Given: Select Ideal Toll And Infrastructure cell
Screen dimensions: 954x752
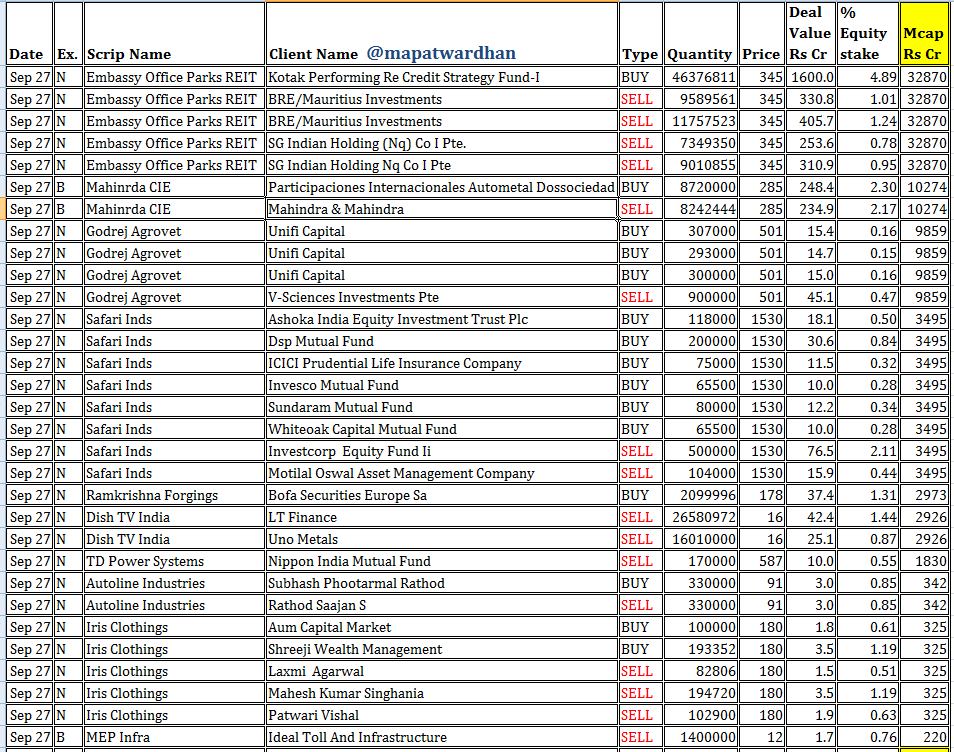Looking at the screenshot, I should [442, 737].
